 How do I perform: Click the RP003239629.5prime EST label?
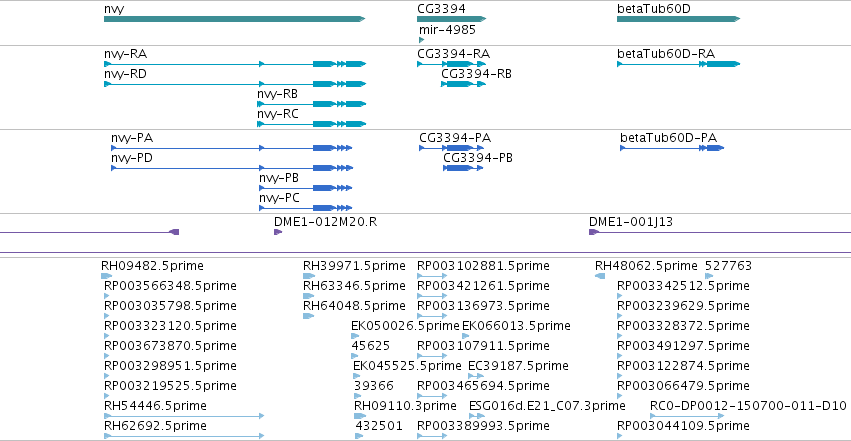pos(683,306)
